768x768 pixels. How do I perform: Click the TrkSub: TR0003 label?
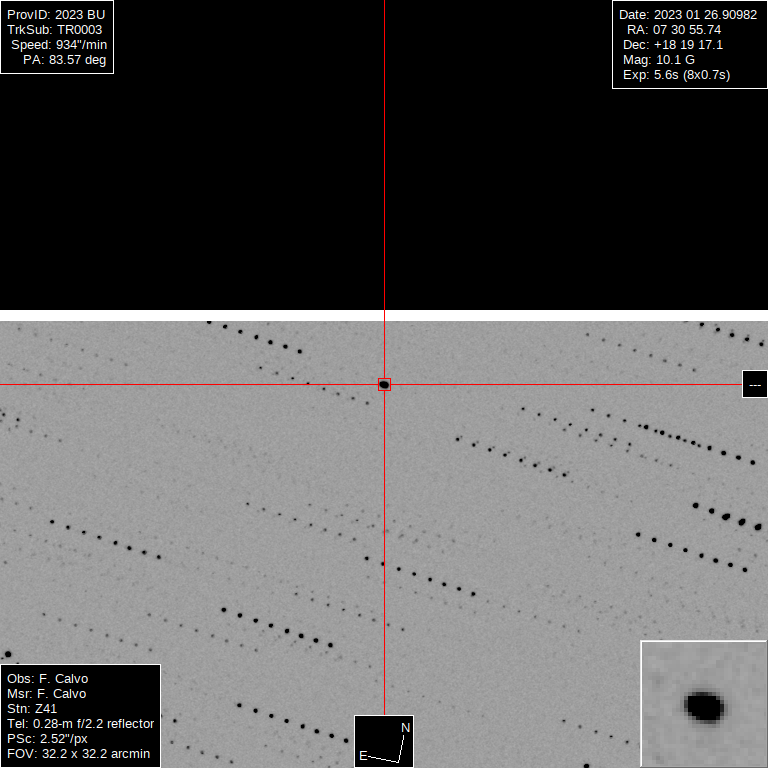point(54,30)
